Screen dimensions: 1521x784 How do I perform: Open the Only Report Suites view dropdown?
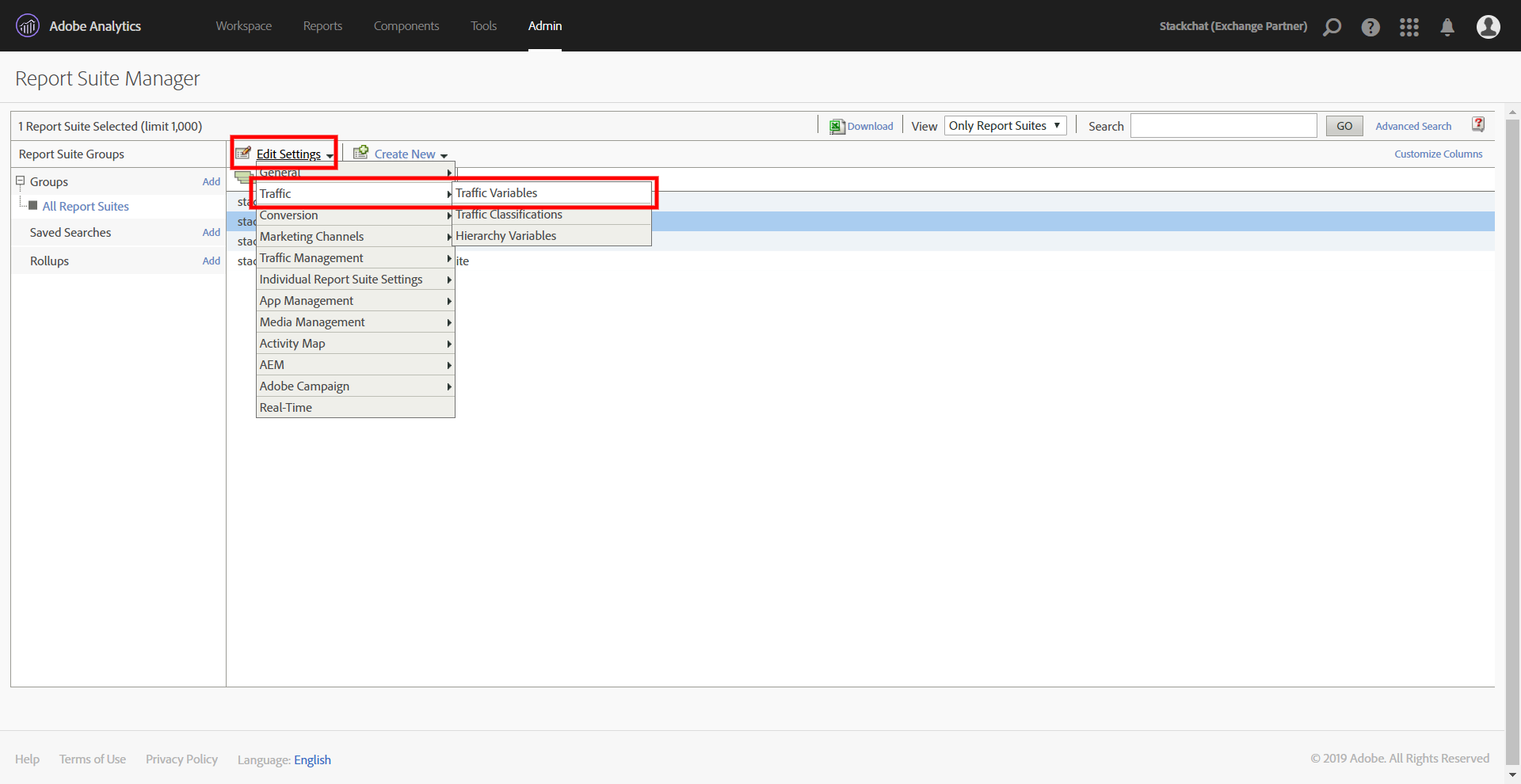[1005, 126]
